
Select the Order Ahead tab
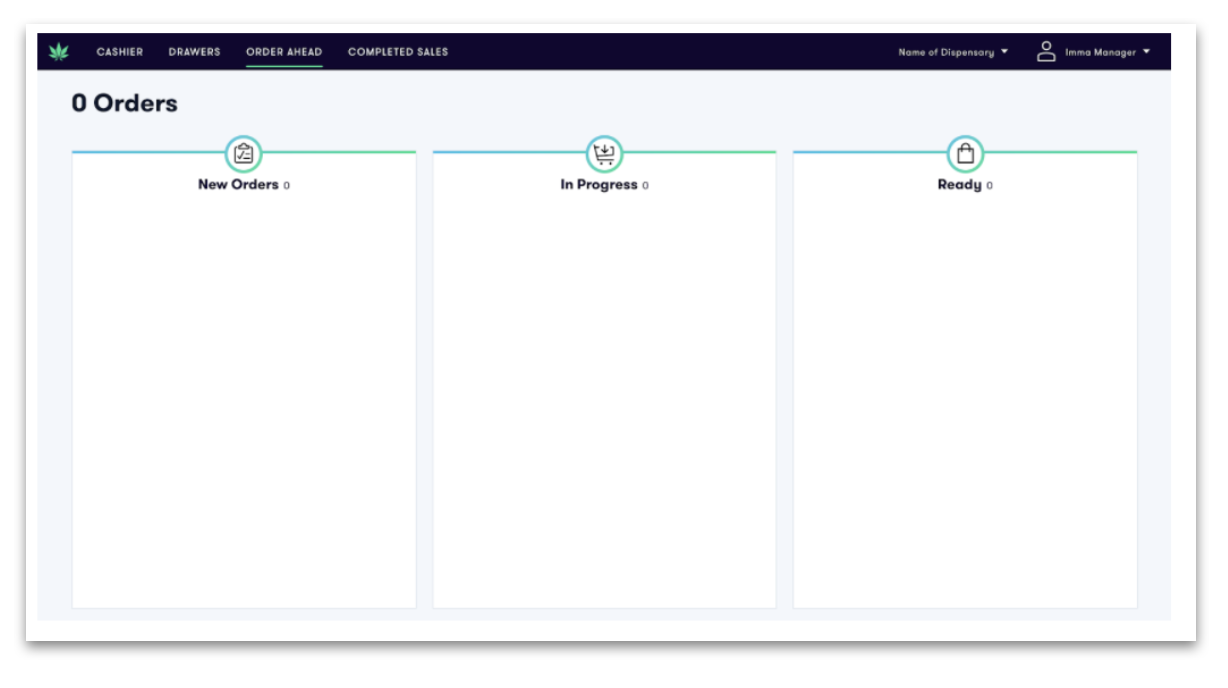284,52
